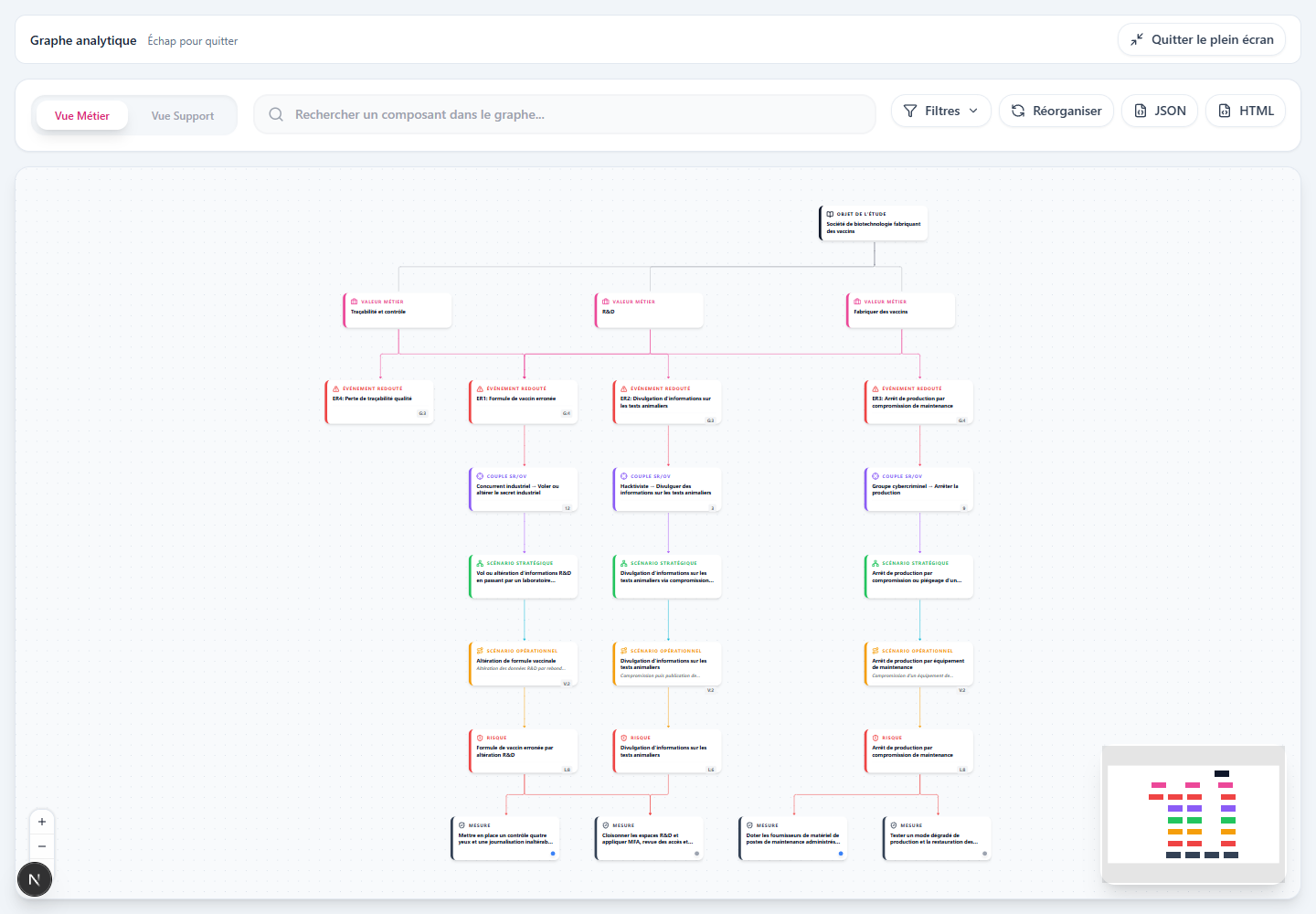Image resolution: width=1316 pixels, height=914 pixels.
Task: Click briefcase icon on Fabriquer des vaccins node
Action: pyautogui.click(x=857, y=302)
